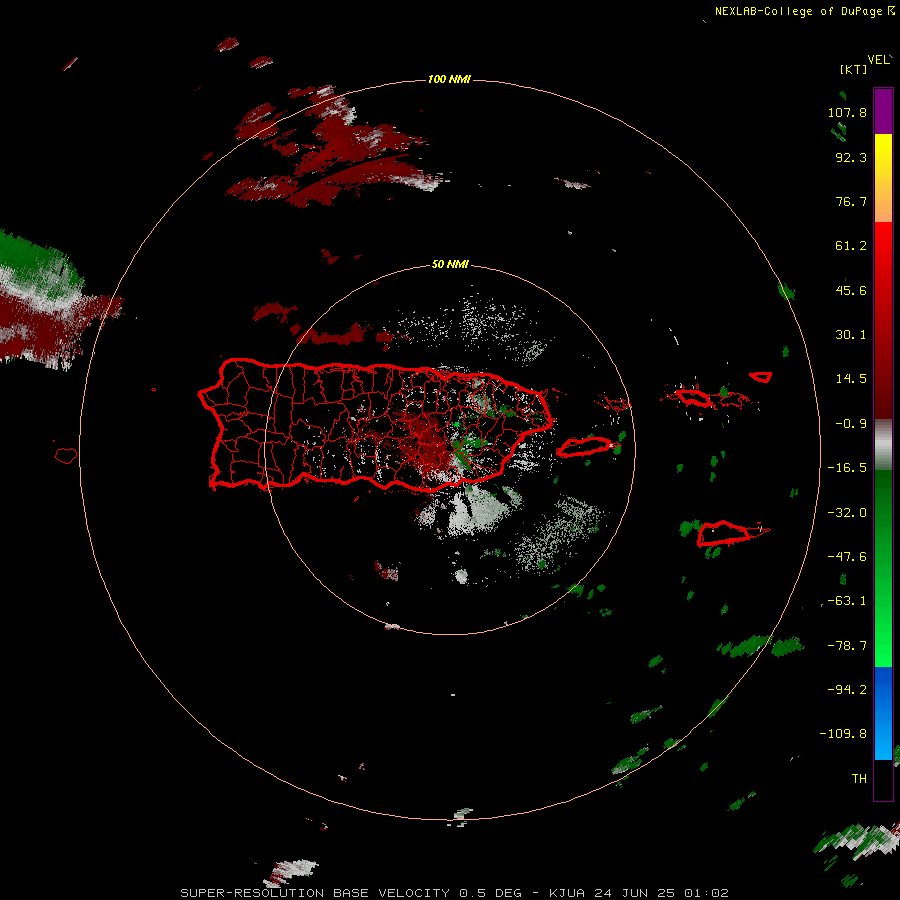This screenshot has width=900, height=900.
Task: Click the 107.8 velocity scale value
Action: point(847,112)
